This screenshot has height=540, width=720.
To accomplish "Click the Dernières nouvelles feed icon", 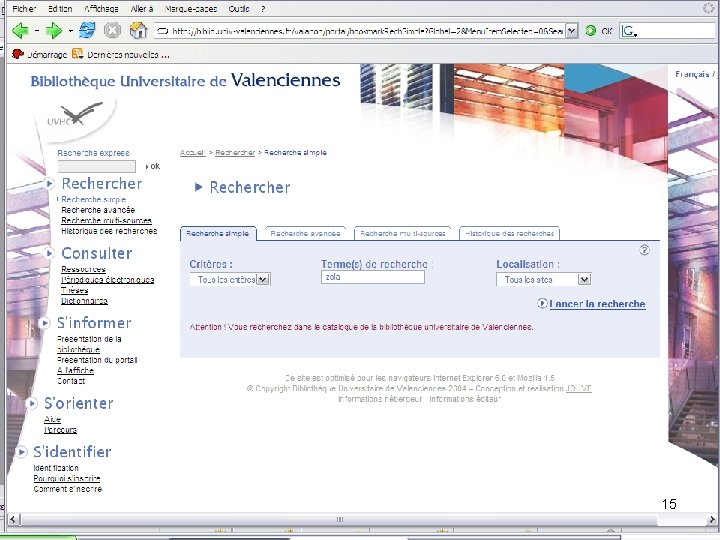I will point(77,54).
